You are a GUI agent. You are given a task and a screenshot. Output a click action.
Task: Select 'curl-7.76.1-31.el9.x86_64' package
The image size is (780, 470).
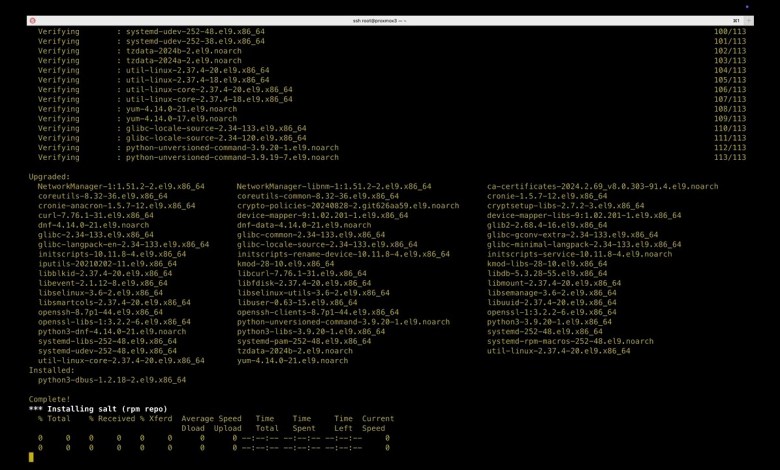point(96,215)
